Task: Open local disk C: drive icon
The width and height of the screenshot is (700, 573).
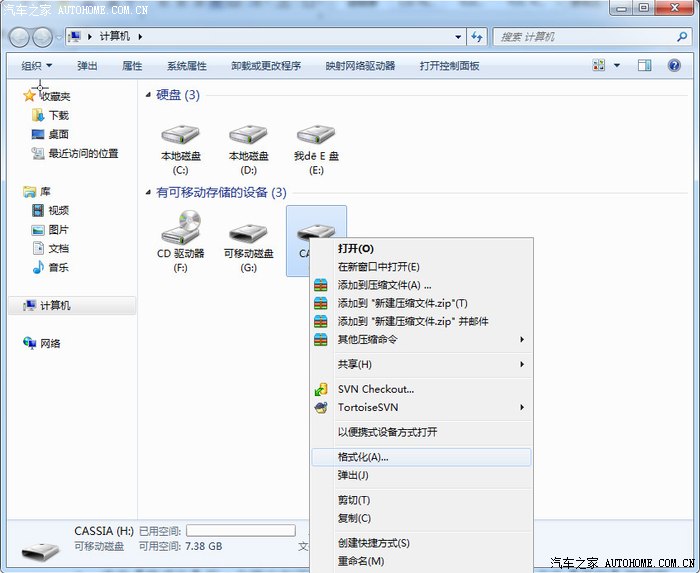Action: point(181,137)
